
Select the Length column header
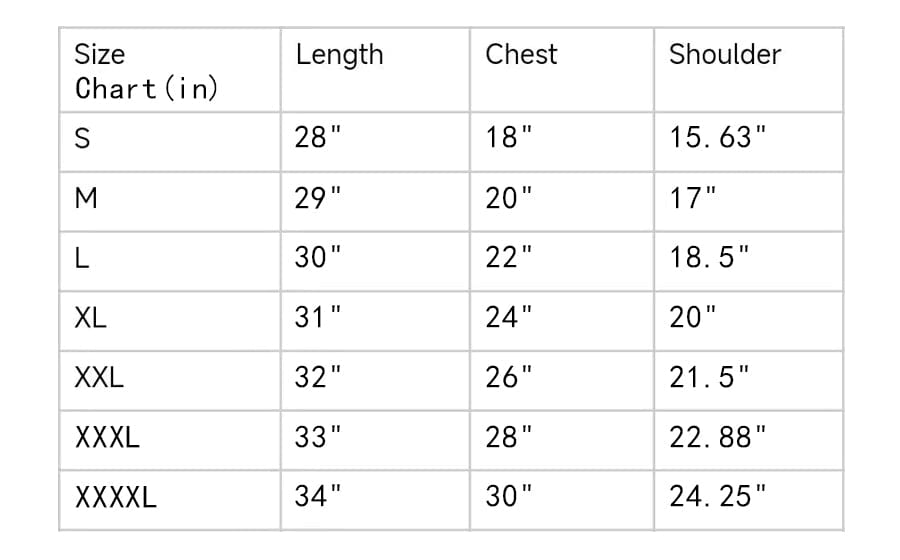pyautogui.click(x=339, y=55)
